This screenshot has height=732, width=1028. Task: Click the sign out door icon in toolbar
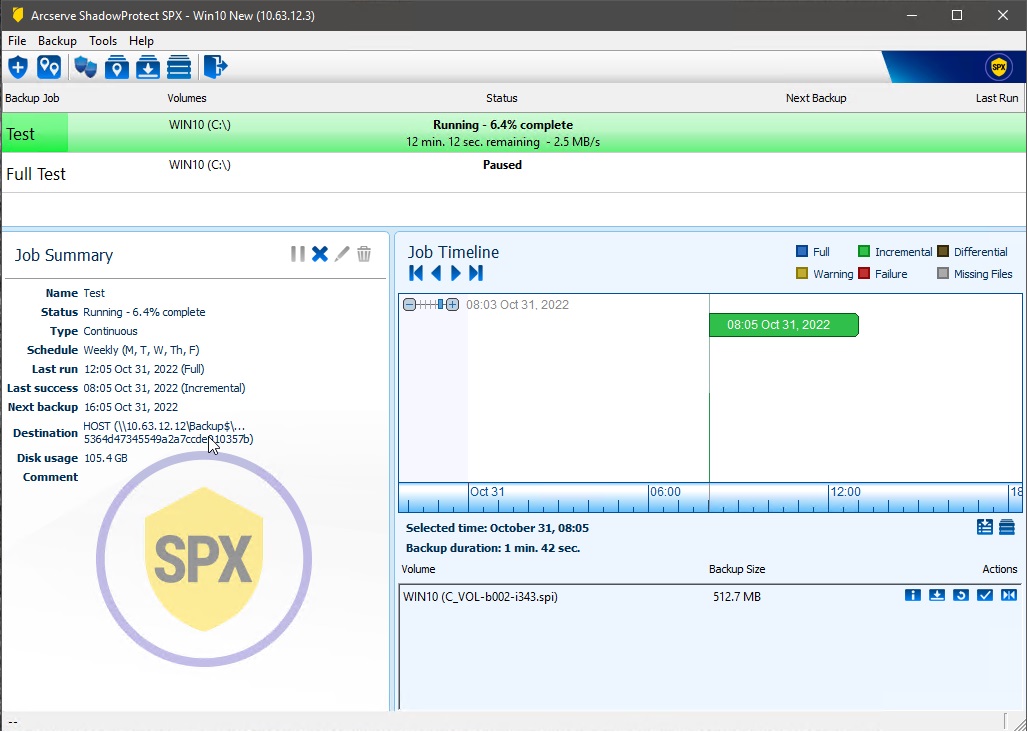pos(215,67)
